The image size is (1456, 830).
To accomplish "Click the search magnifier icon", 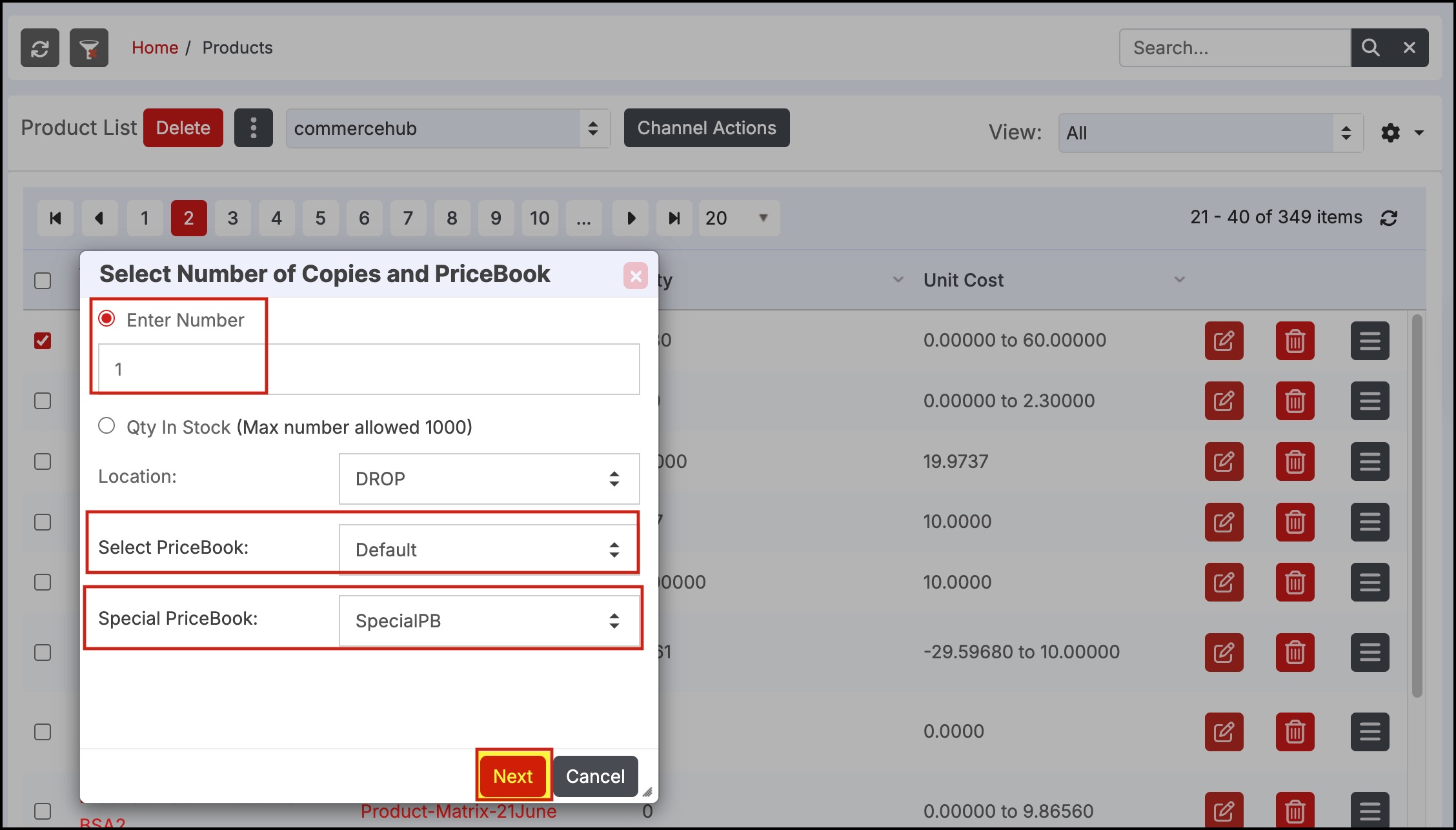I will pyautogui.click(x=1370, y=48).
